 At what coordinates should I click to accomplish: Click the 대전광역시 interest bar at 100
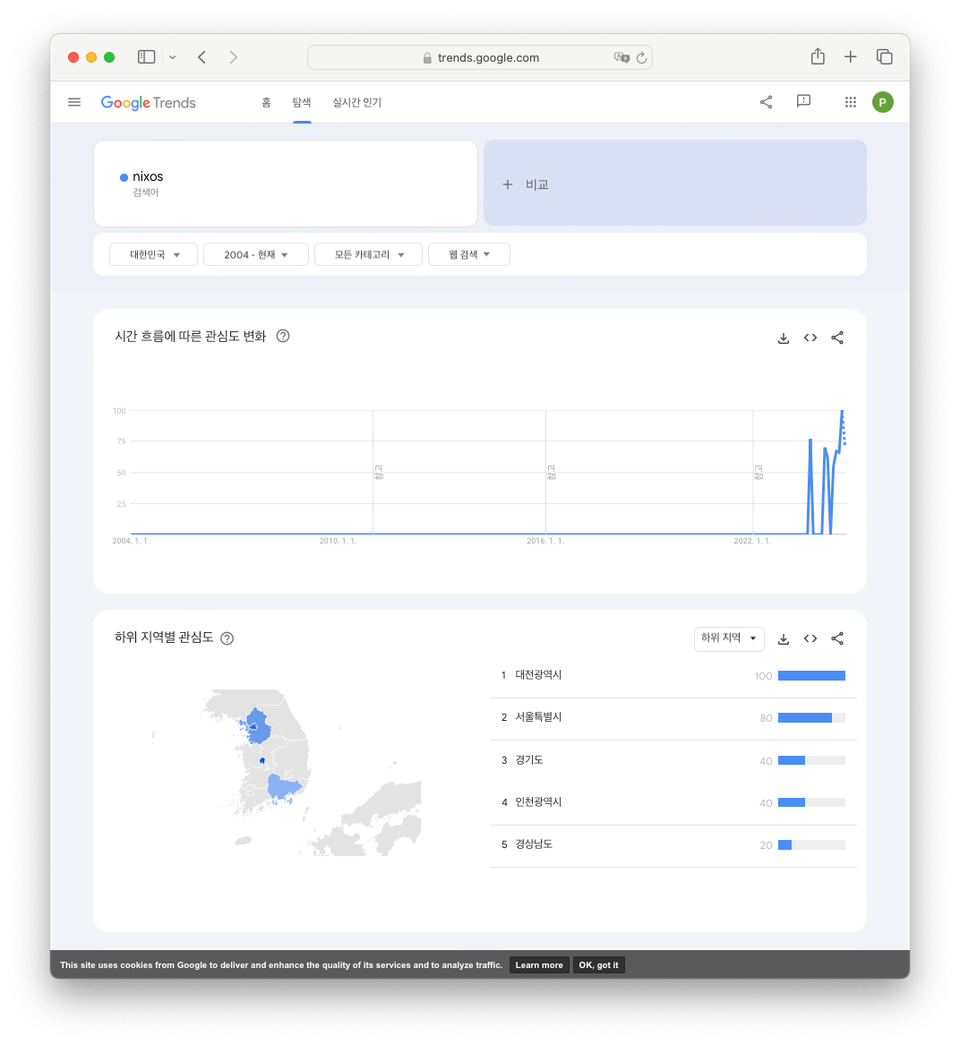(811, 676)
